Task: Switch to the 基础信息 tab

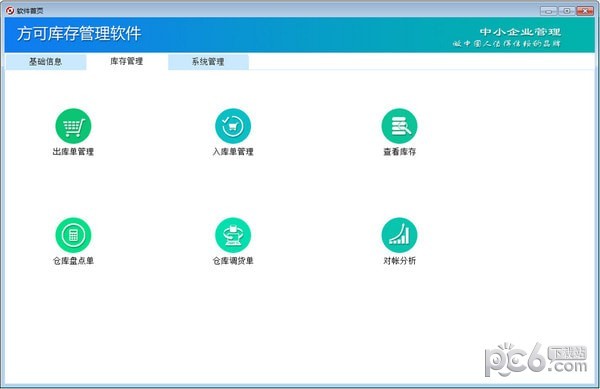Action: [46, 62]
